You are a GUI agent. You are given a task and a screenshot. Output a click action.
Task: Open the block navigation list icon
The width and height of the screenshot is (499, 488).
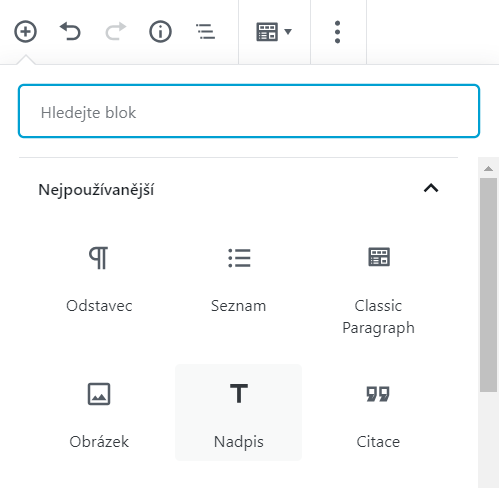(205, 32)
